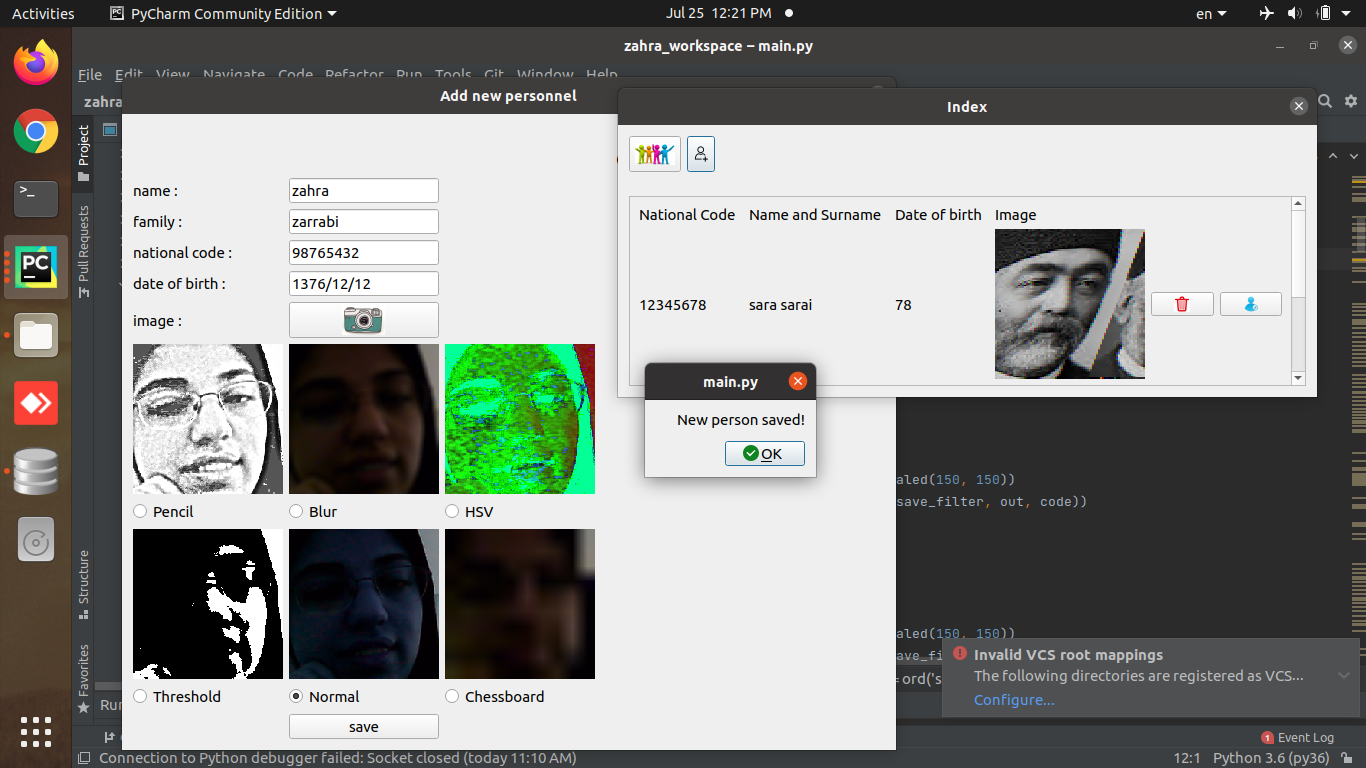Switch filter to HSV

(451, 511)
